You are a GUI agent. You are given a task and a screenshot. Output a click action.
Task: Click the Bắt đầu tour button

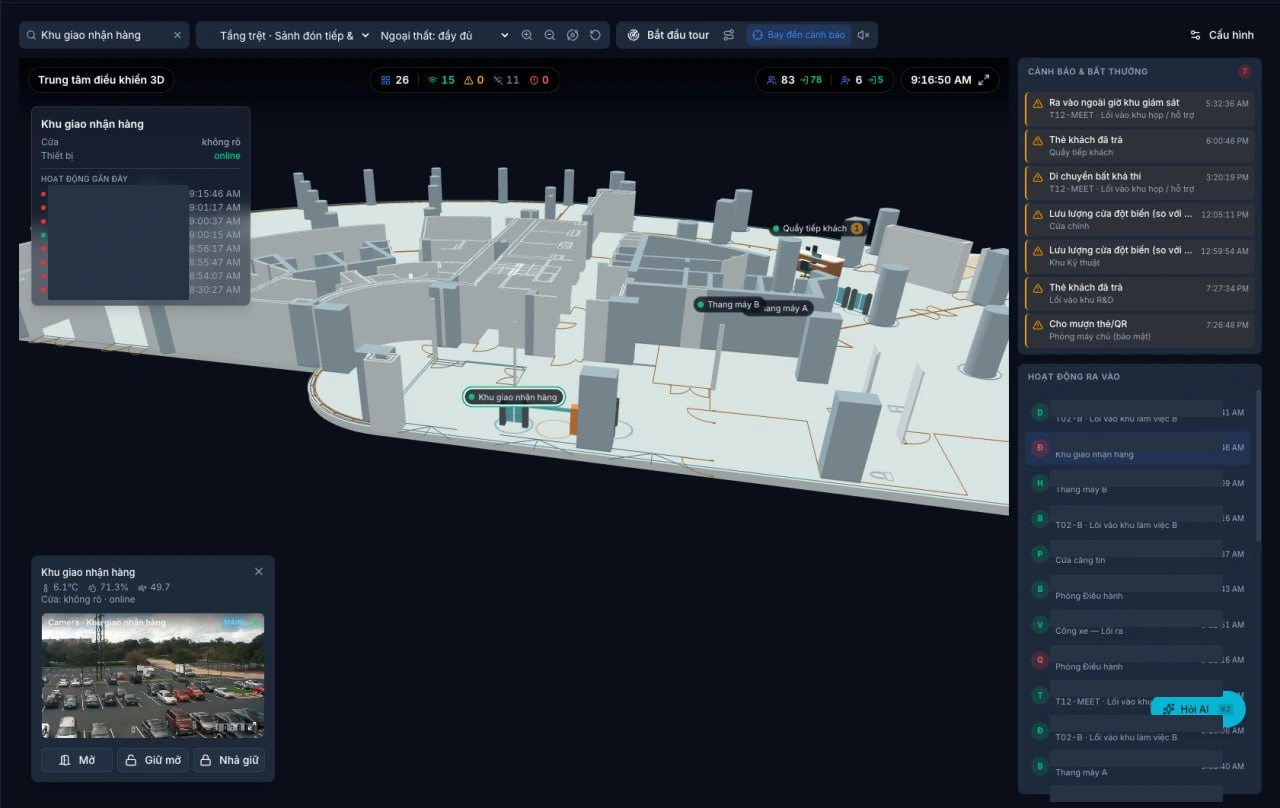668,35
